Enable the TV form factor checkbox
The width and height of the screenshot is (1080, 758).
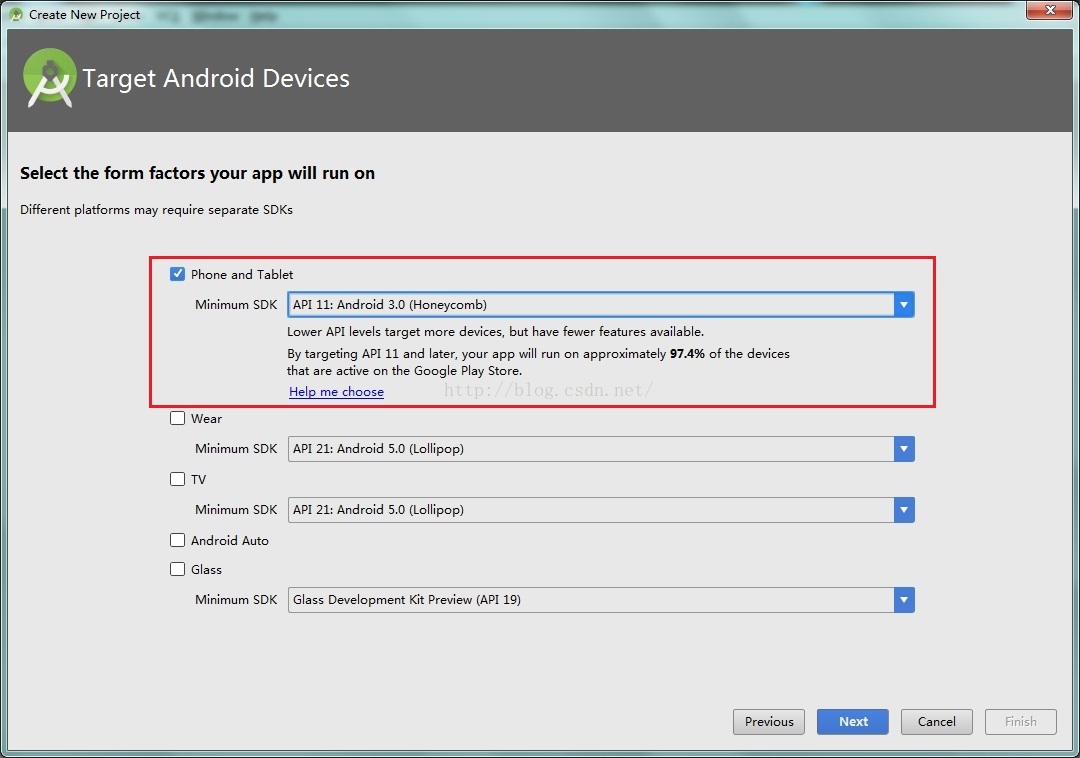pyautogui.click(x=178, y=479)
